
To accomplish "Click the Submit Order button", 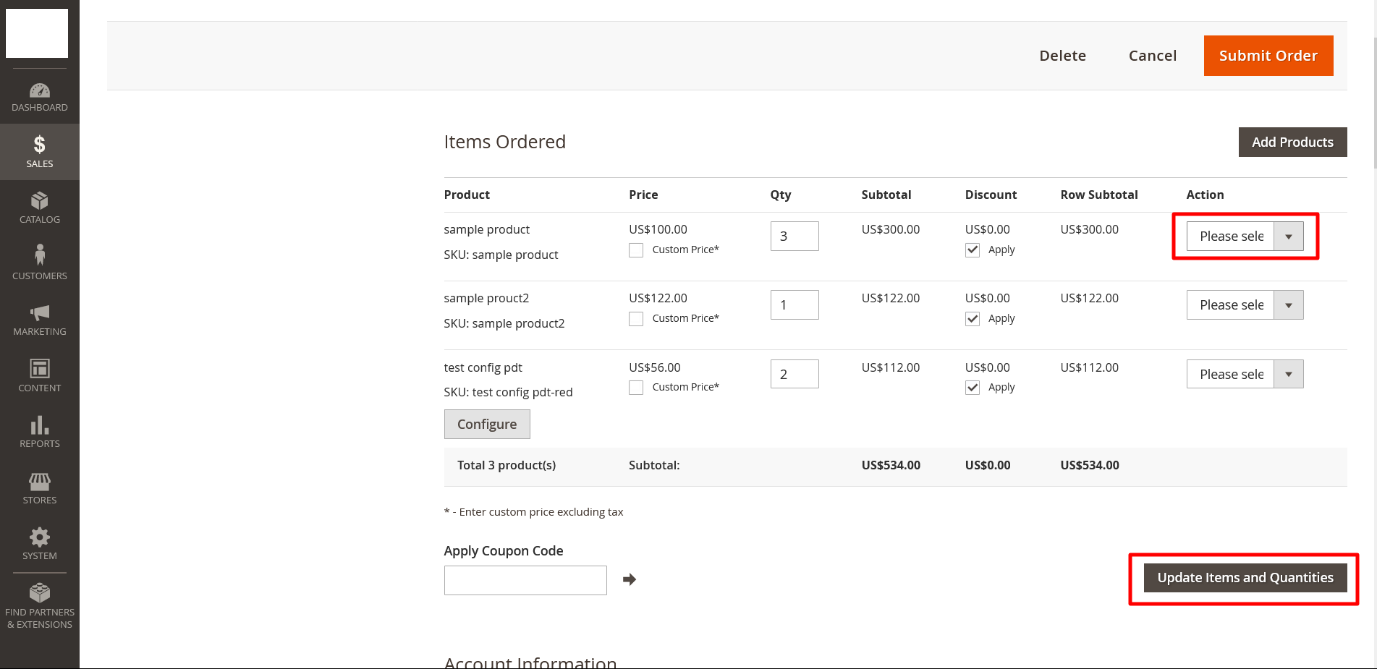I will [1267, 56].
